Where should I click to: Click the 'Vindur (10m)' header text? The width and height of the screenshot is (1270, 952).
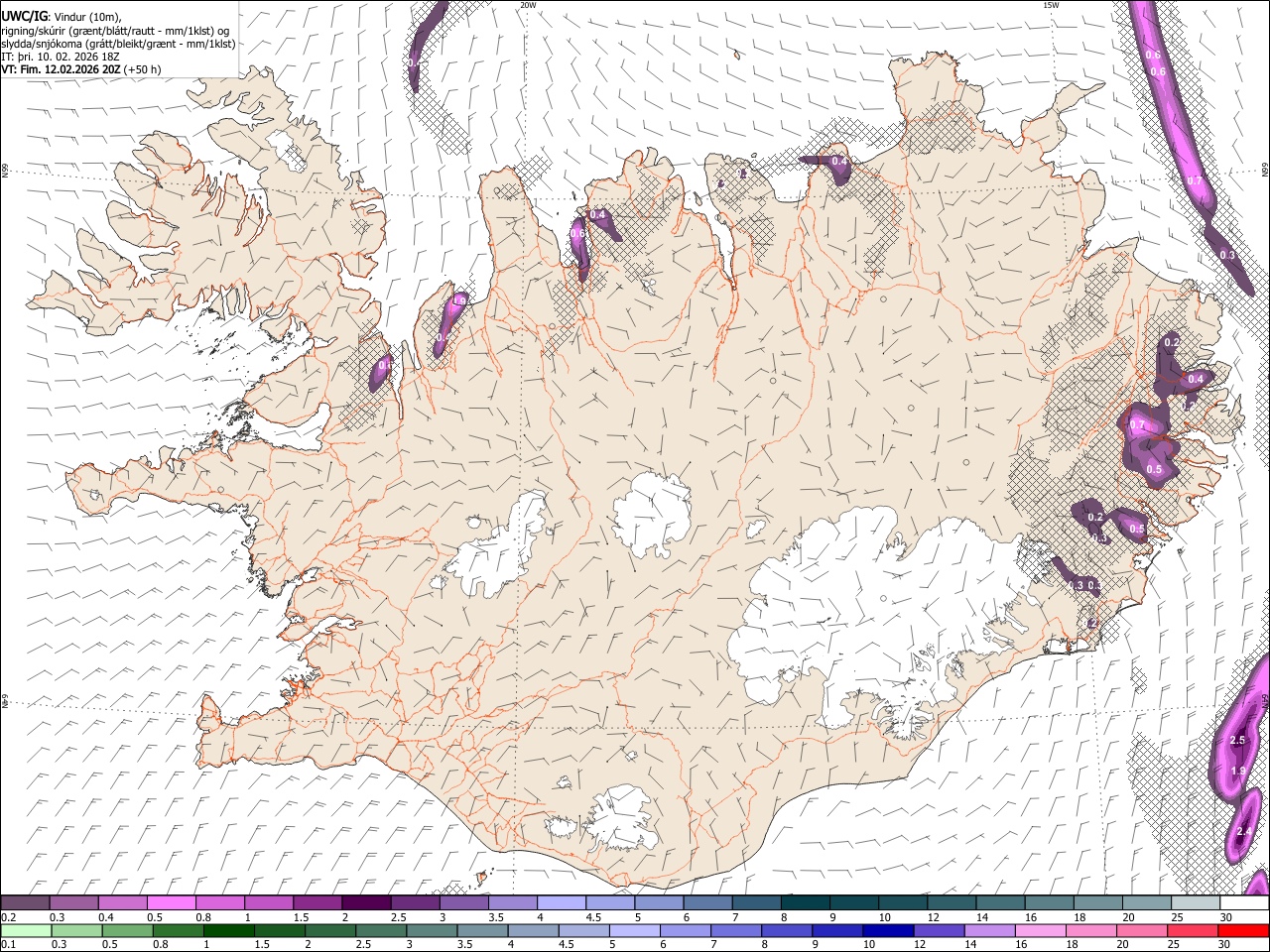tap(87, 17)
